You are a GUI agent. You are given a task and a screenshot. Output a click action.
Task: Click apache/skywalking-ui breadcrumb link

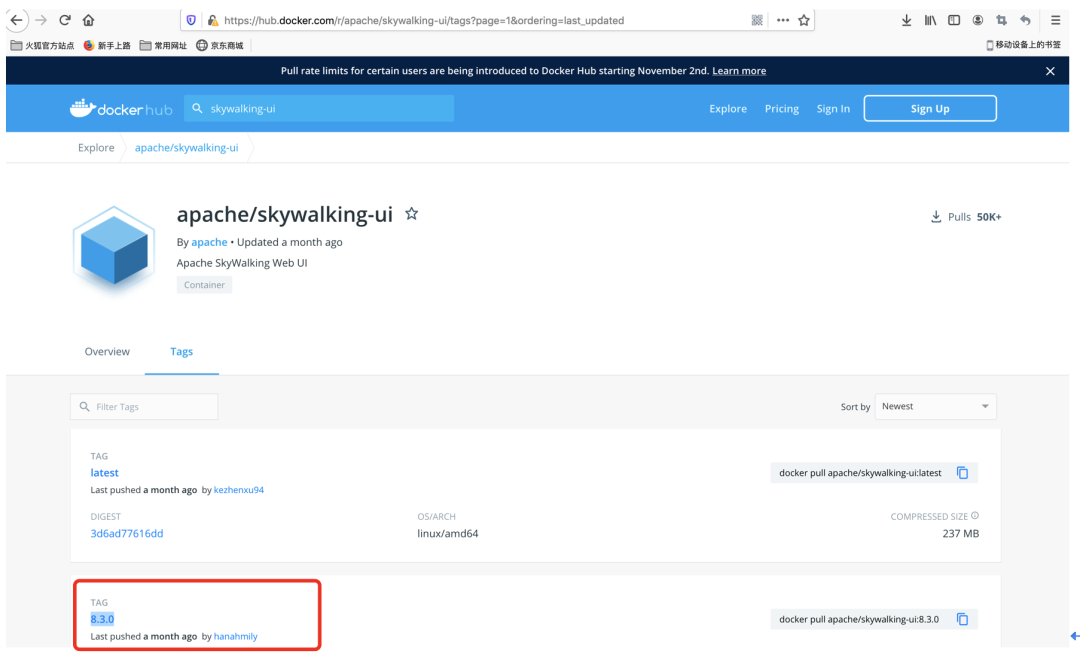point(187,147)
